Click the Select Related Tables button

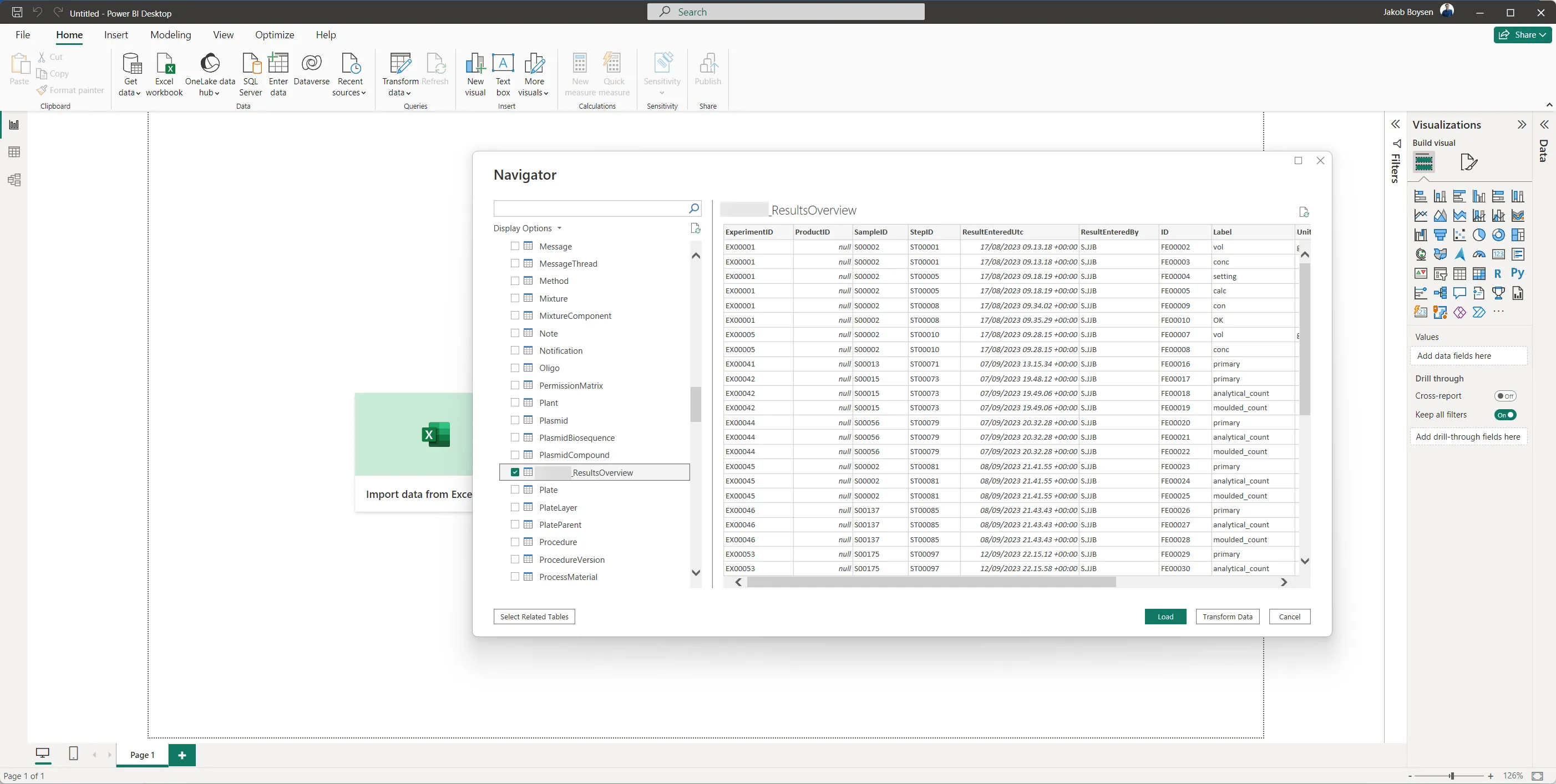click(x=534, y=616)
